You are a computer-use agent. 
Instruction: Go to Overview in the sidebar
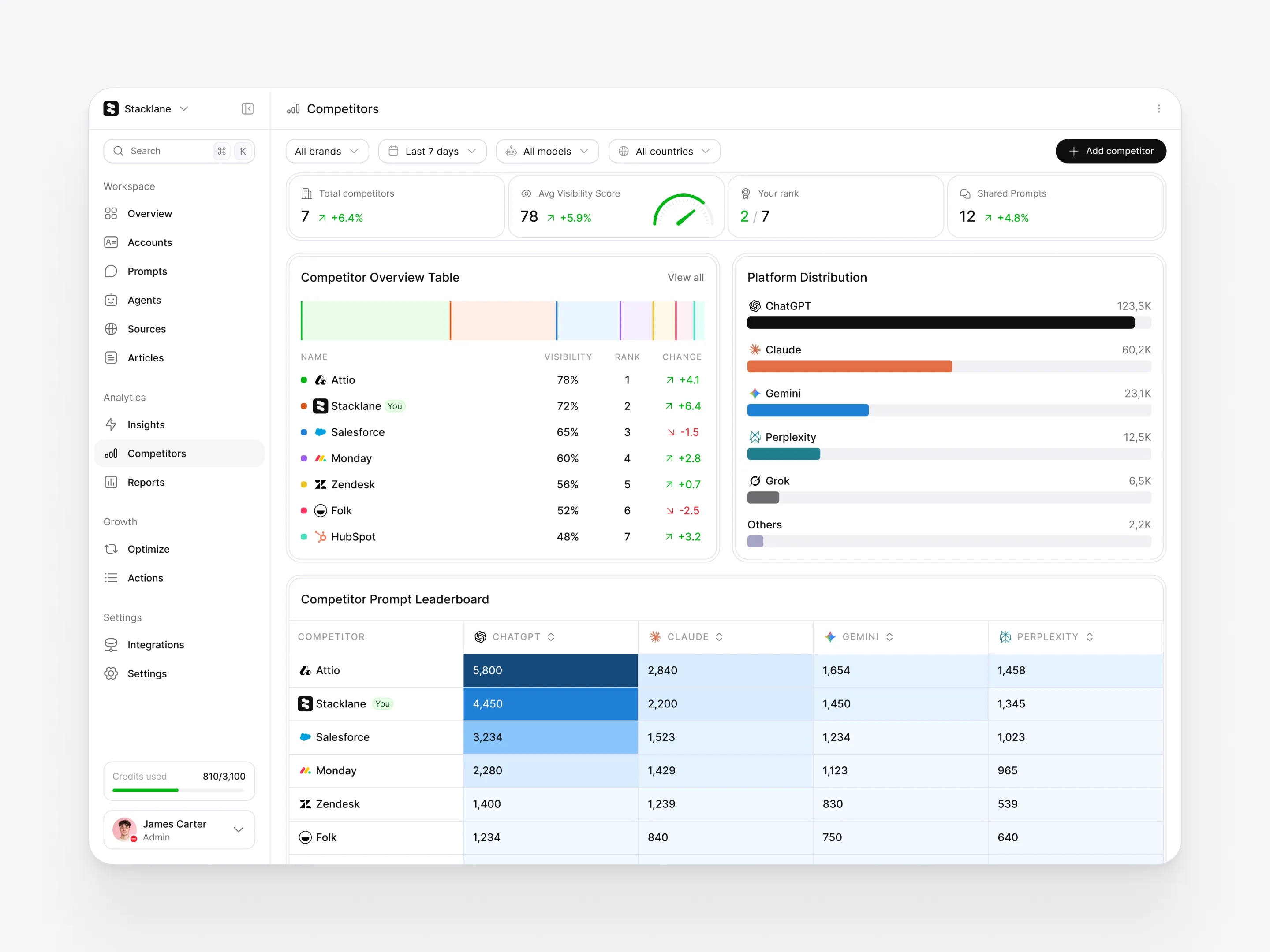[179, 213]
